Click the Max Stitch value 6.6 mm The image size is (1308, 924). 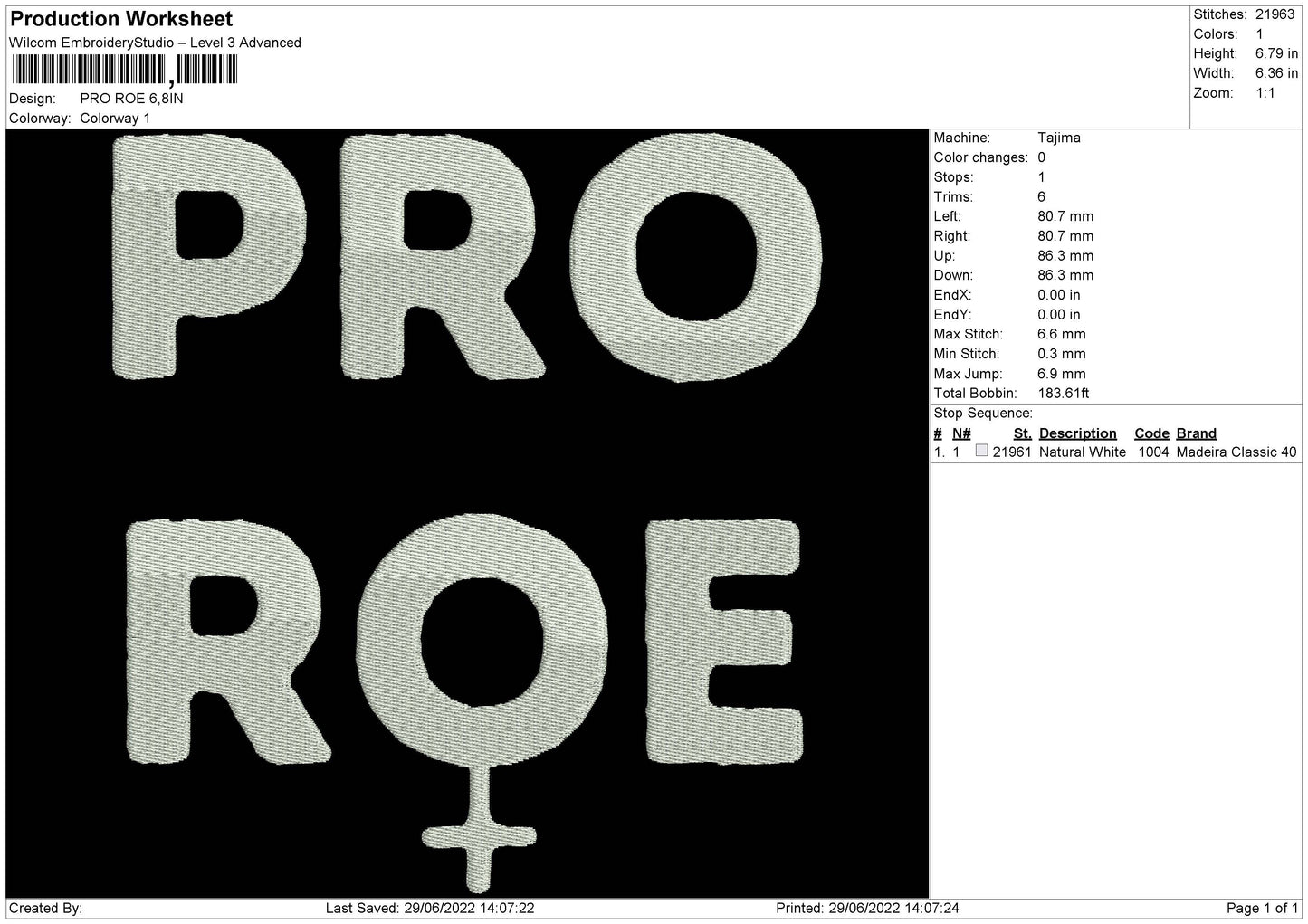pos(1062,335)
